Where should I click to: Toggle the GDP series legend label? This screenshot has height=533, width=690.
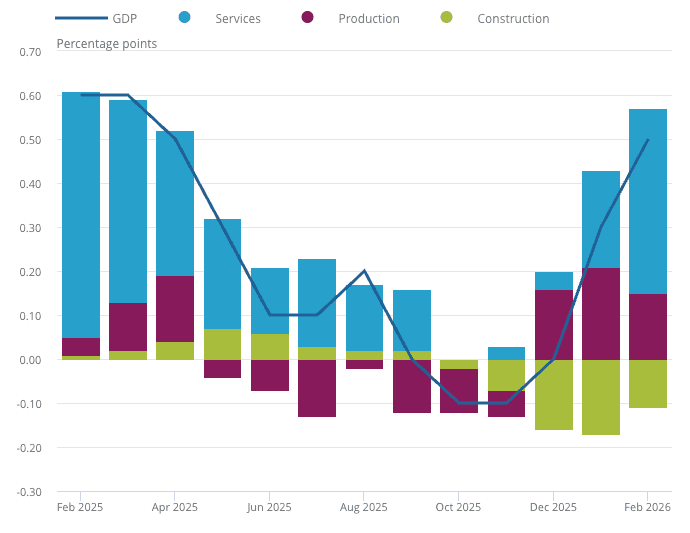tap(124, 19)
